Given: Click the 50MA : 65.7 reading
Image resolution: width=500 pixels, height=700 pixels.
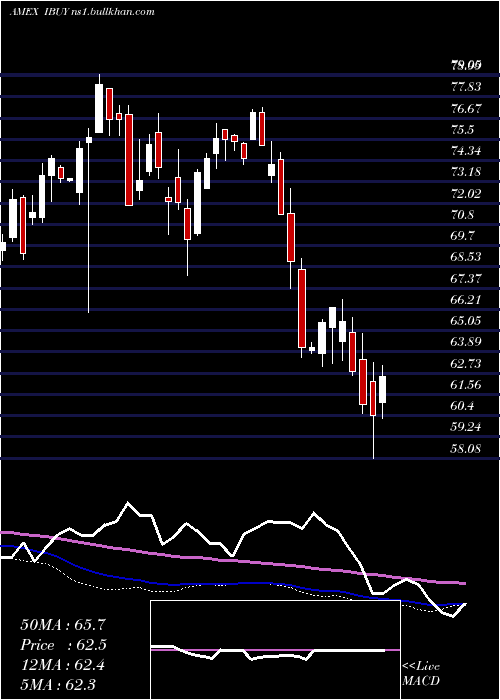Looking at the screenshot, I should click(x=63, y=625).
